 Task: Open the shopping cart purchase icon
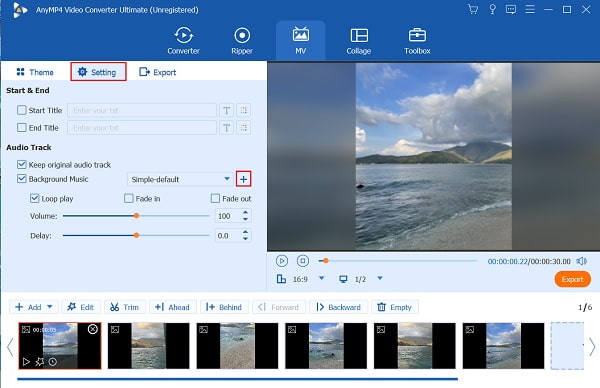[x=473, y=9]
